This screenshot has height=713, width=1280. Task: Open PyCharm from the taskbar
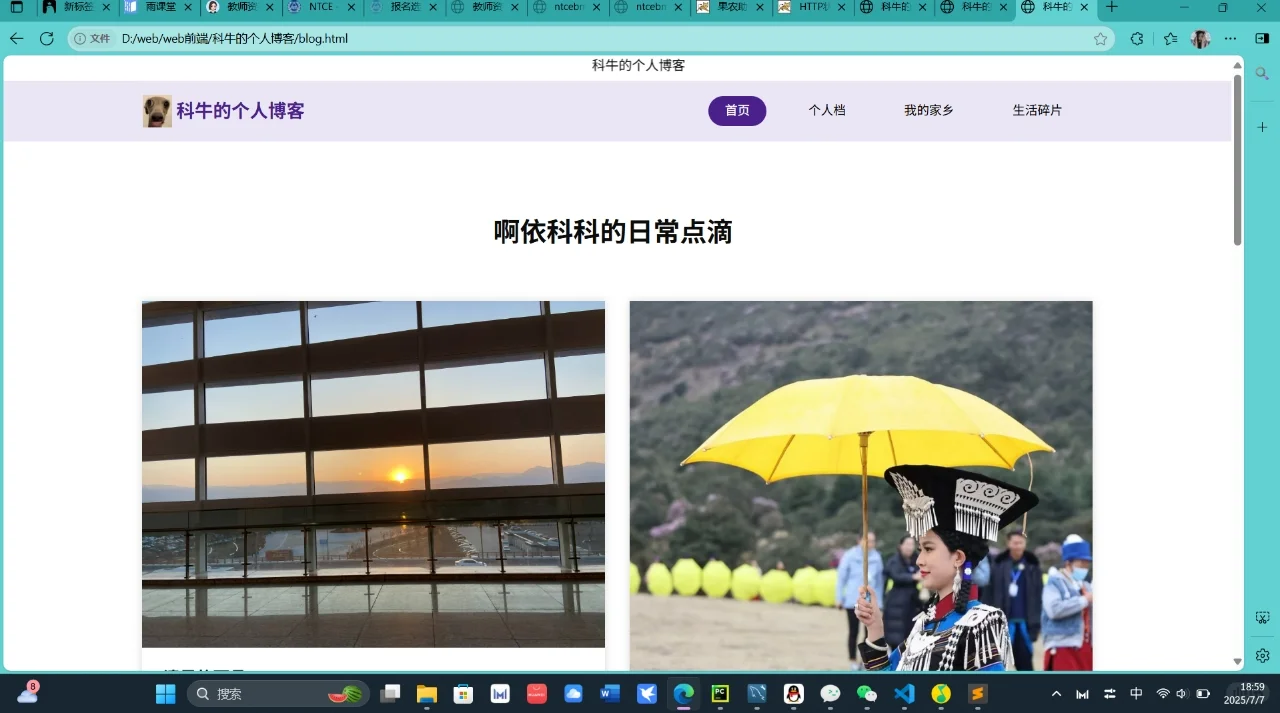(720, 694)
